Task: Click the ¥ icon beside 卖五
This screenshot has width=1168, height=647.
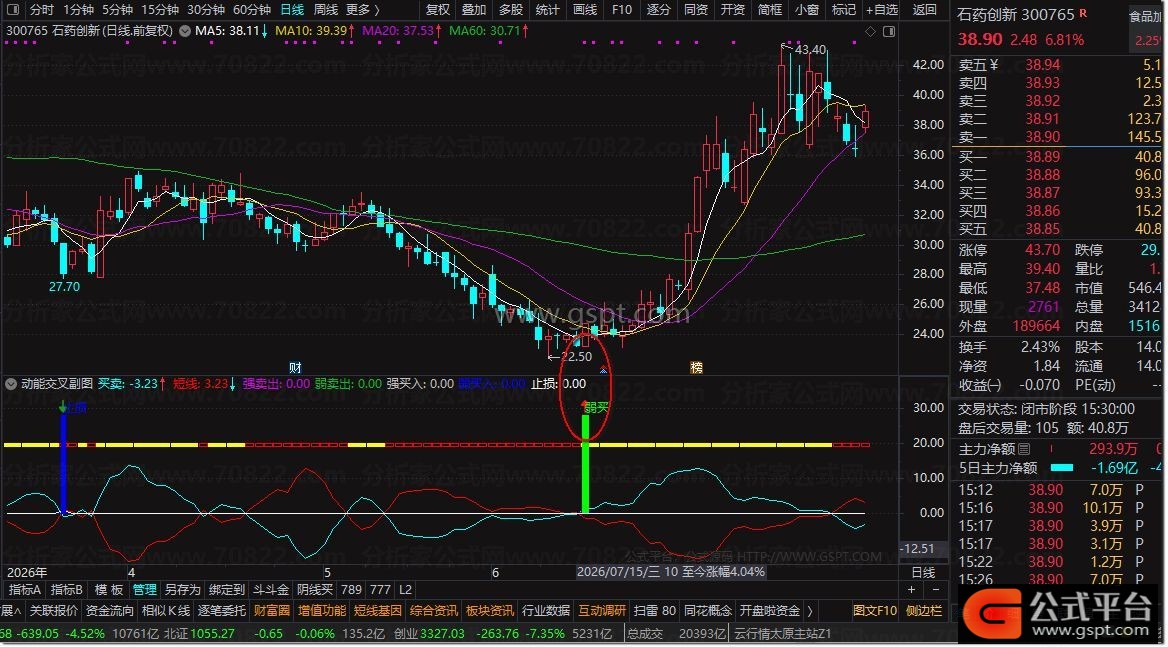Action: pos(994,65)
